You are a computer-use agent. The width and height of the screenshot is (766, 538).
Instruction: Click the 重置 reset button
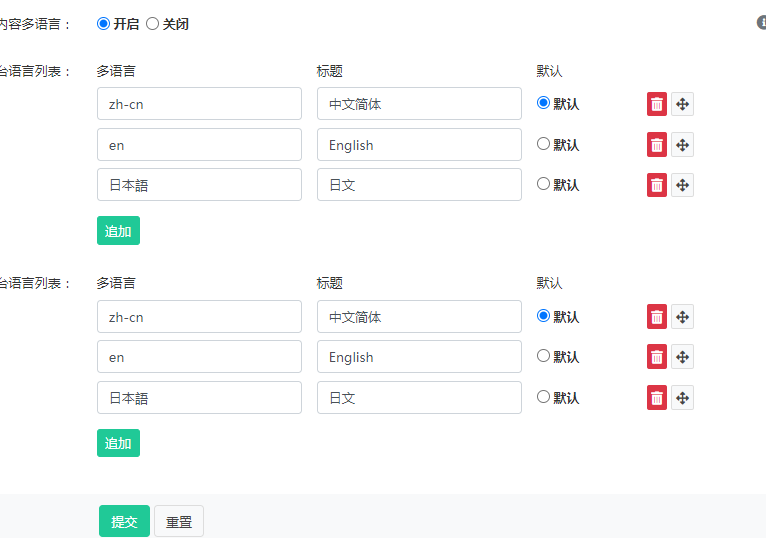tap(179, 521)
